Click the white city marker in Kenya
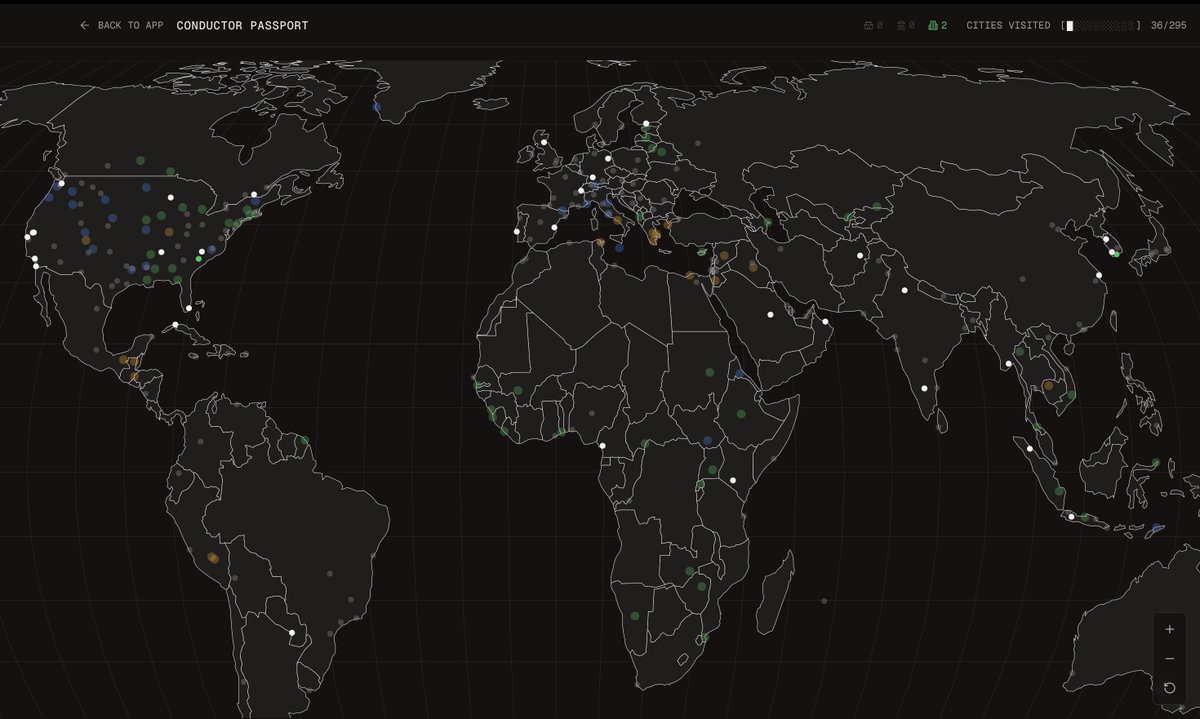The width and height of the screenshot is (1200, 719). click(732, 481)
